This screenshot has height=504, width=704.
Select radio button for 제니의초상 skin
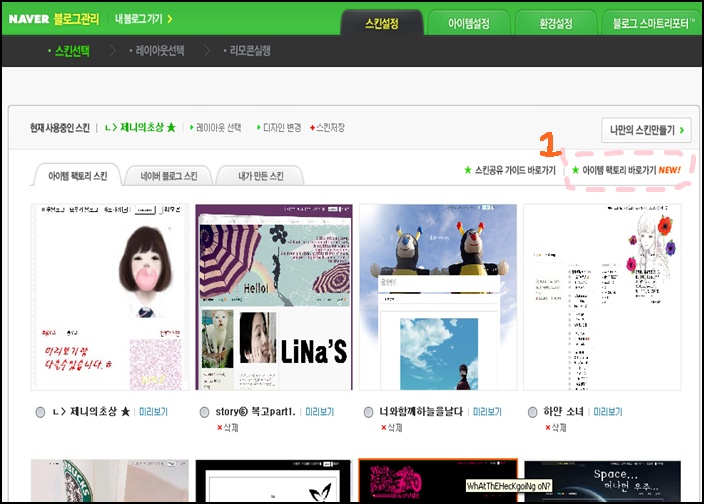40,412
